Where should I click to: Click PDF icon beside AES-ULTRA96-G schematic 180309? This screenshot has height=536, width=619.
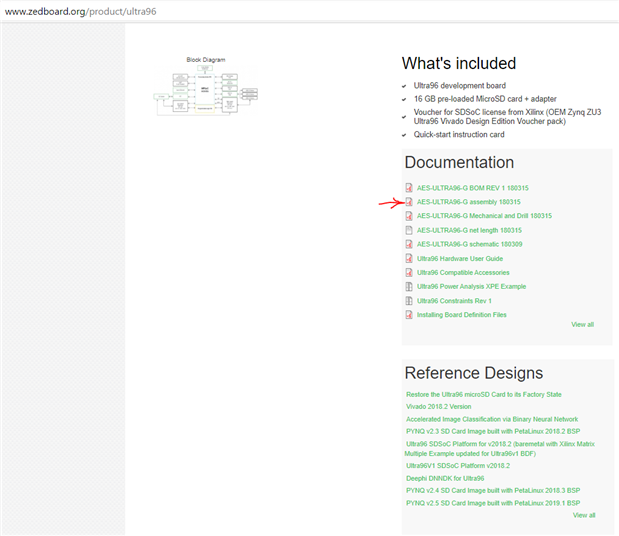point(409,244)
